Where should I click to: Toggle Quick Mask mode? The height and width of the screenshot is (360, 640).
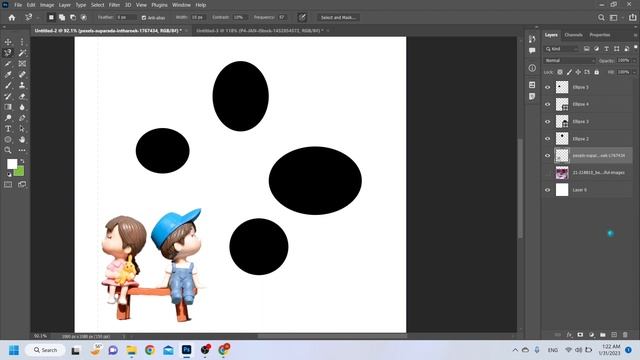[x=8, y=184]
